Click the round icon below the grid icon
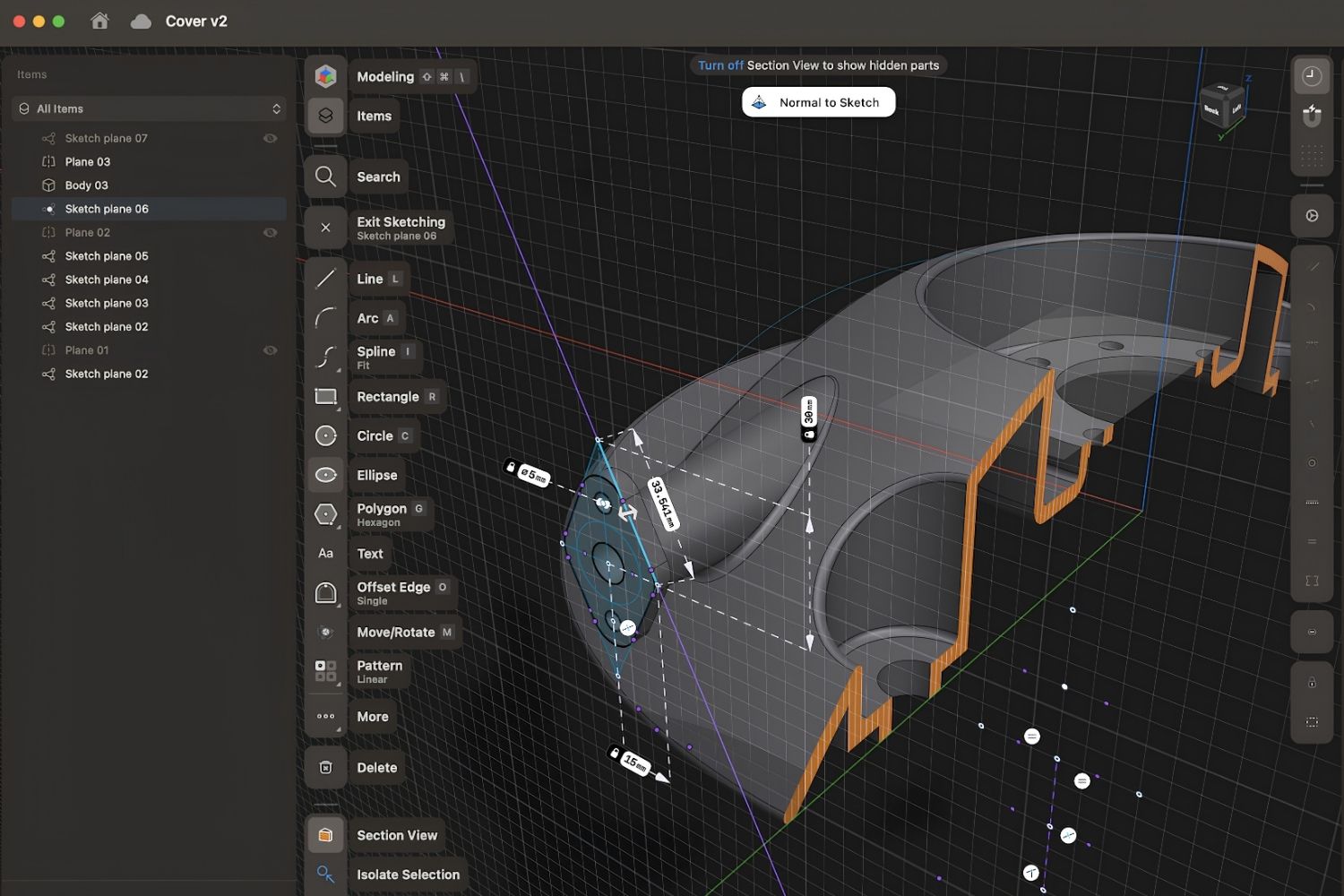 1312,216
